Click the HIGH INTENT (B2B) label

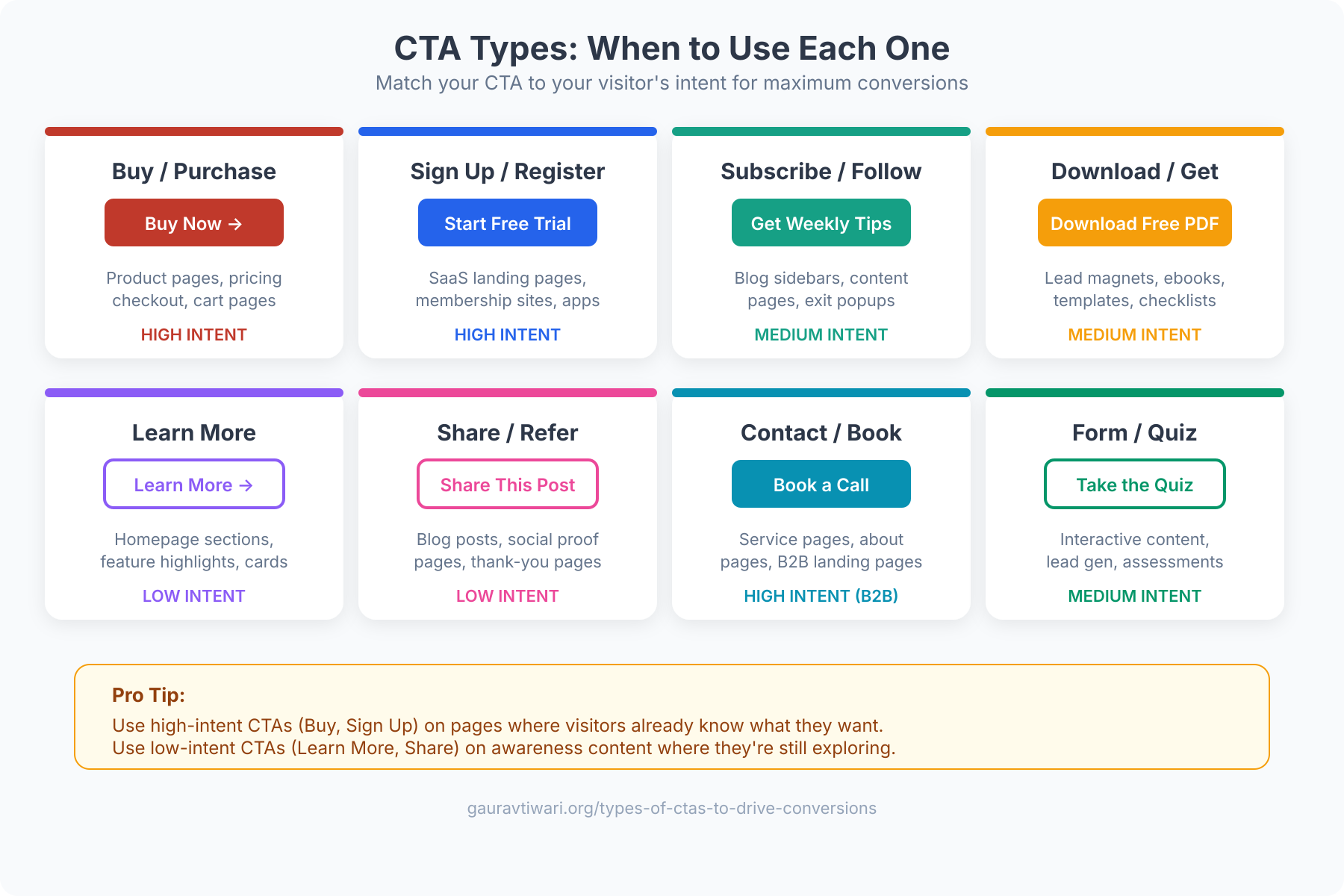pyautogui.click(x=821, y=596)
